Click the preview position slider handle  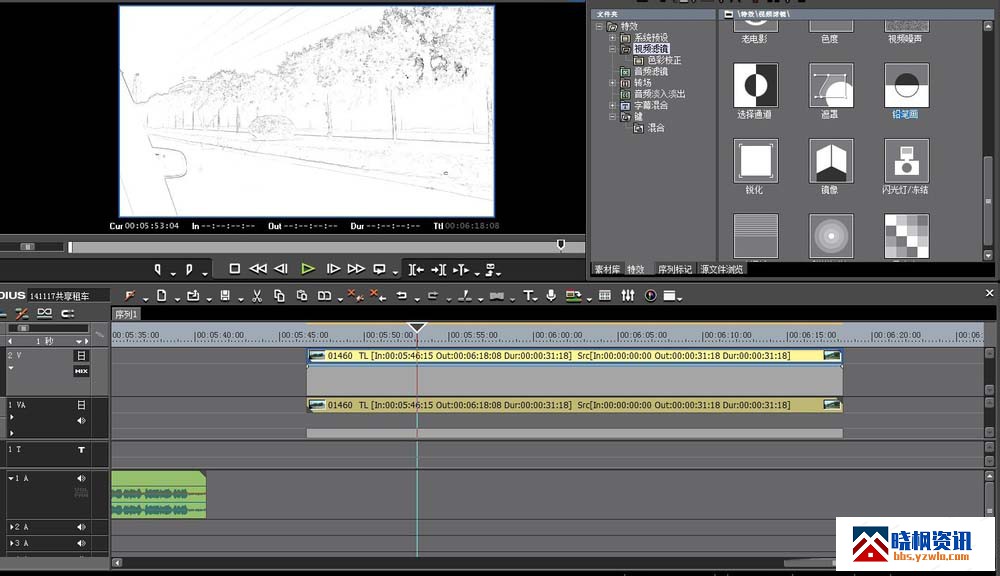561,245
